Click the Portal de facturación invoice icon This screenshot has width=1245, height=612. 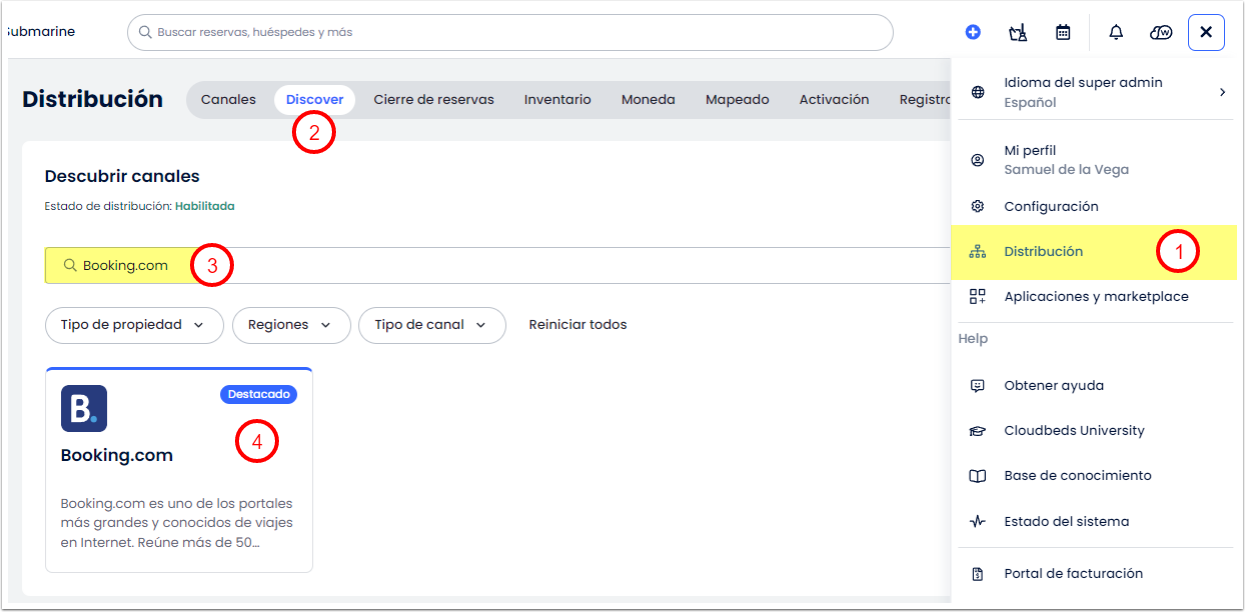[x=978, y=574]
